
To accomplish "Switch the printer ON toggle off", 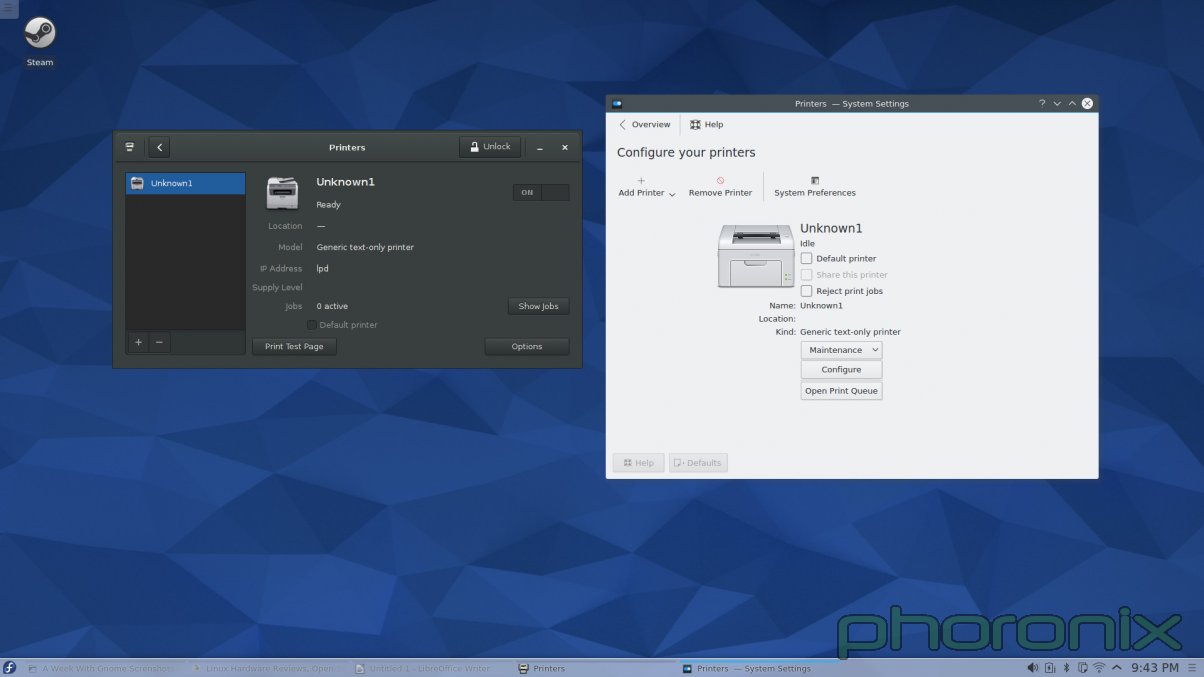I will 541,192.
